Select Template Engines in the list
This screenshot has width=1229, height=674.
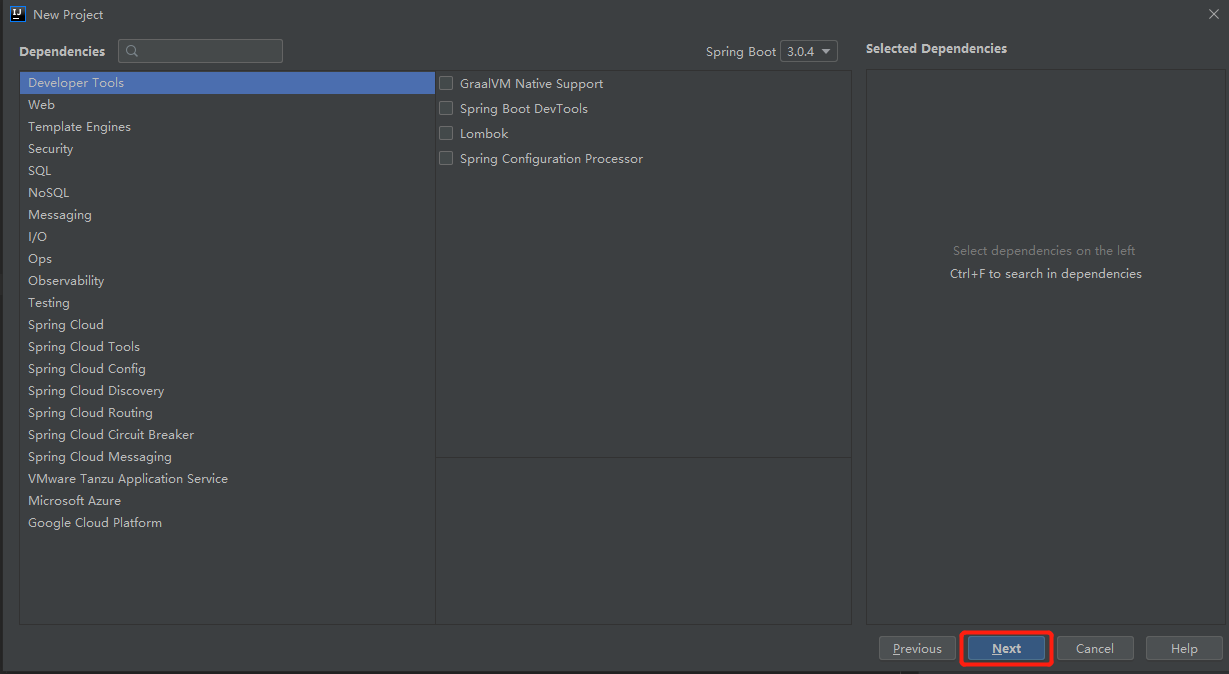tap(79, 127)
